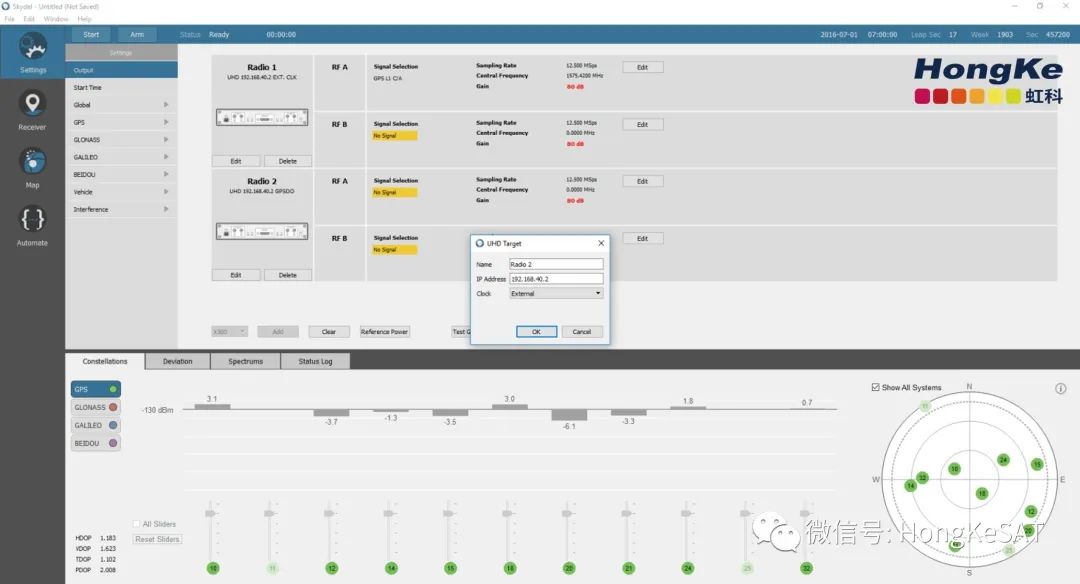
Task: Select satellite 21 icon below its slider
Action: (628, 568)
